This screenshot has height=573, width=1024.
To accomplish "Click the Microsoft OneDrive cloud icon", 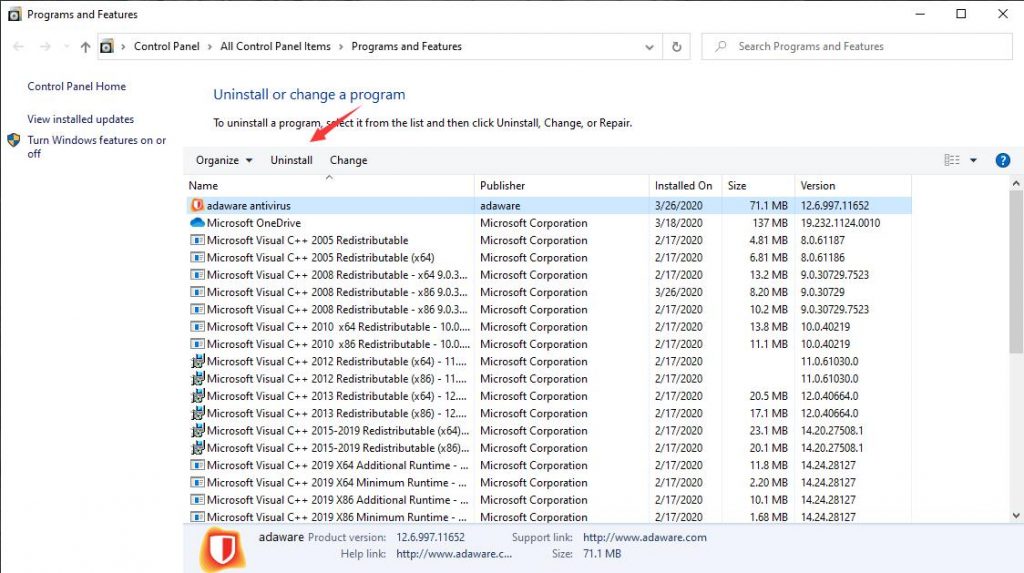I will 197,223.
